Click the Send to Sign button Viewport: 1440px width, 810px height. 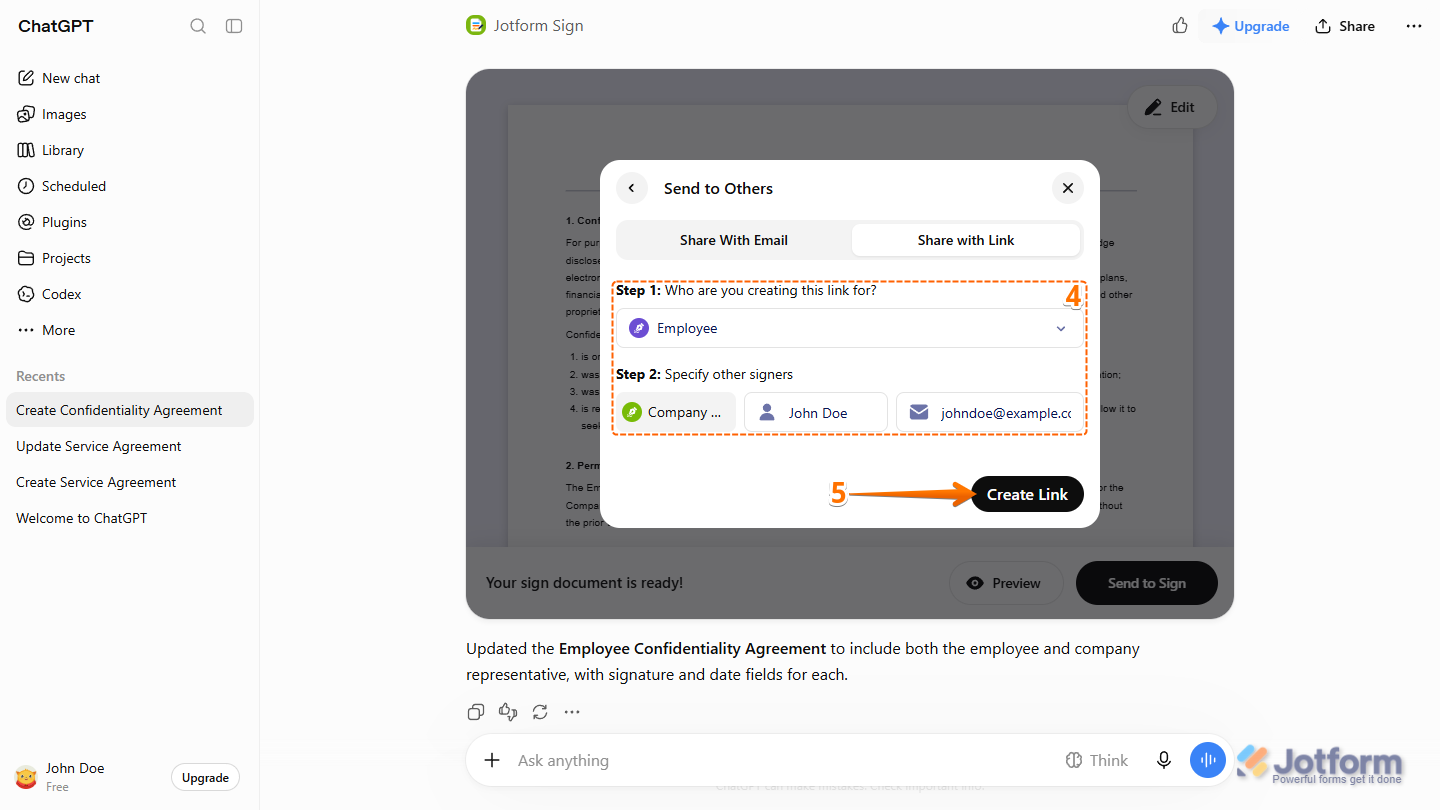click(1147, 583)
